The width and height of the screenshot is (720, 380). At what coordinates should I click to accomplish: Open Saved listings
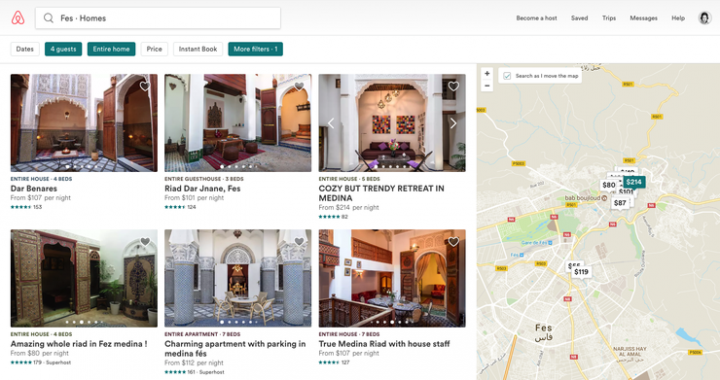(x=579, y=18)
